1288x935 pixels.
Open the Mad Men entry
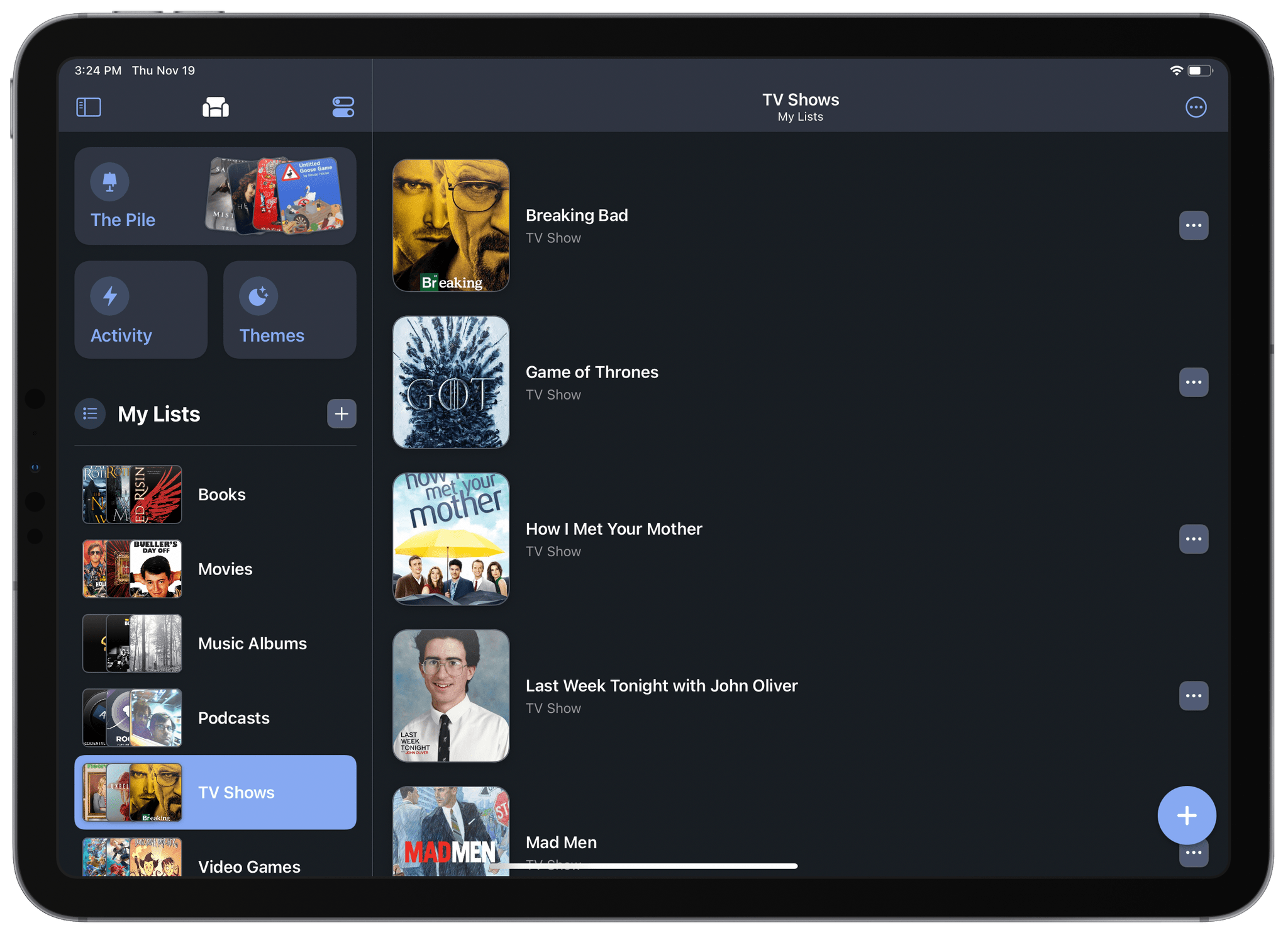click(561, 842)
